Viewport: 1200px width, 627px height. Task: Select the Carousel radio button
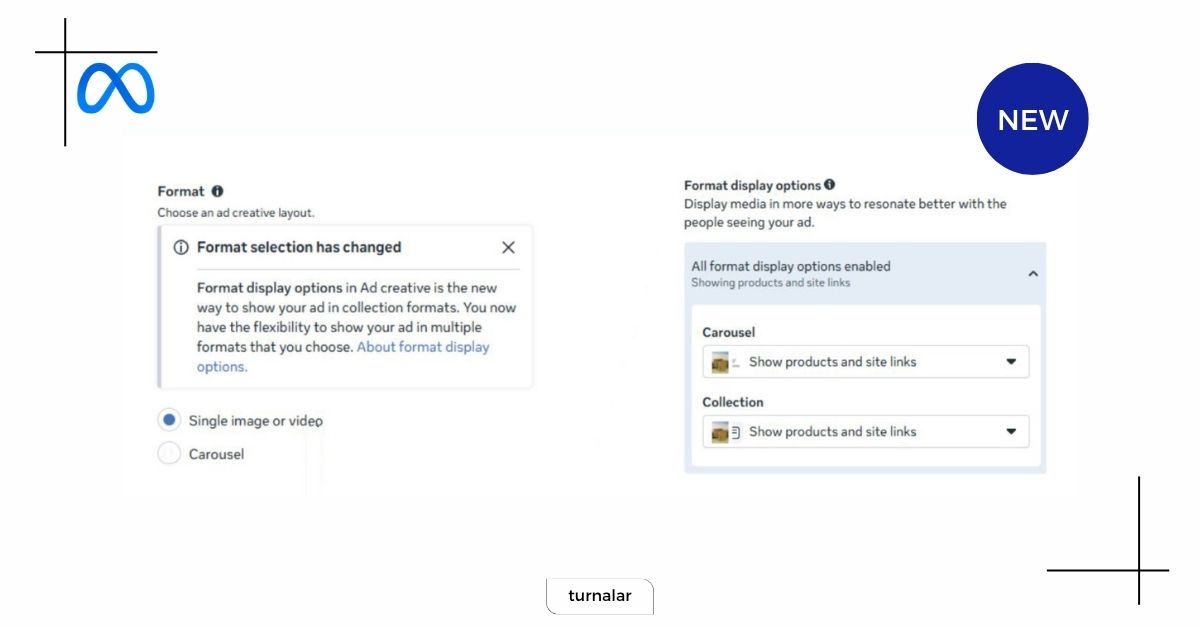[x=169, y=454]
